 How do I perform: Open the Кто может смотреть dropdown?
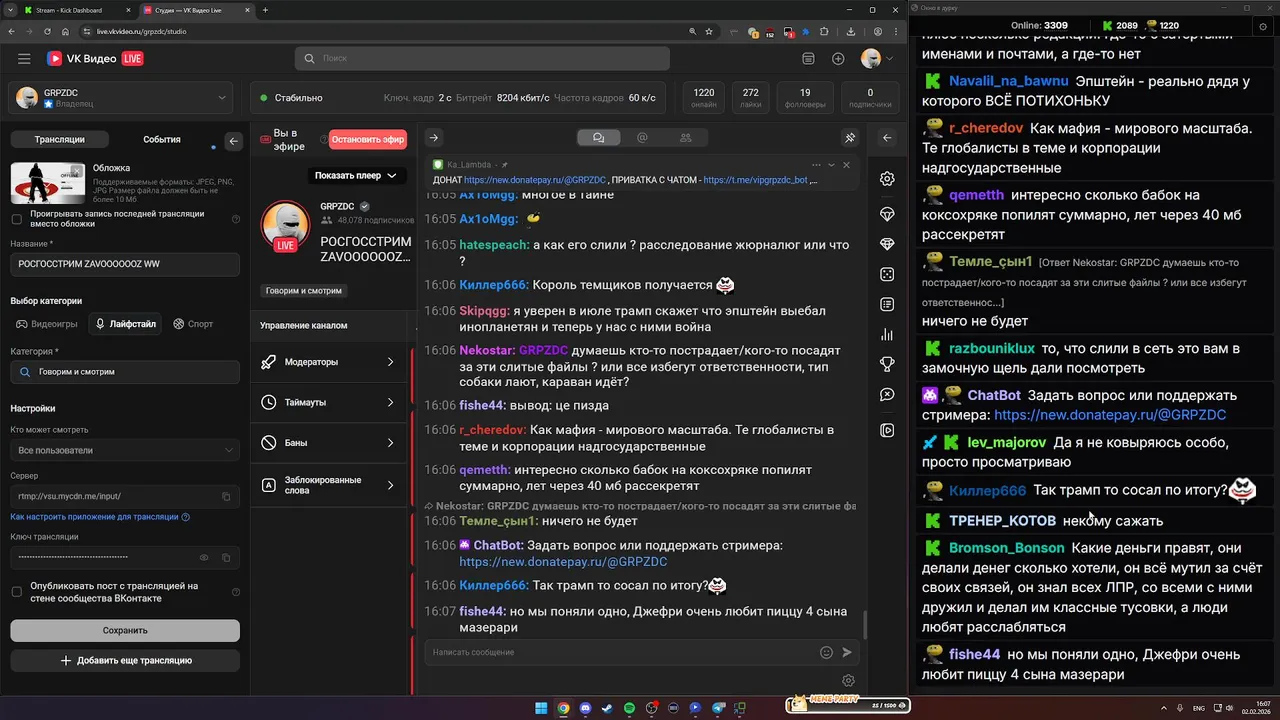coord(125,450)
